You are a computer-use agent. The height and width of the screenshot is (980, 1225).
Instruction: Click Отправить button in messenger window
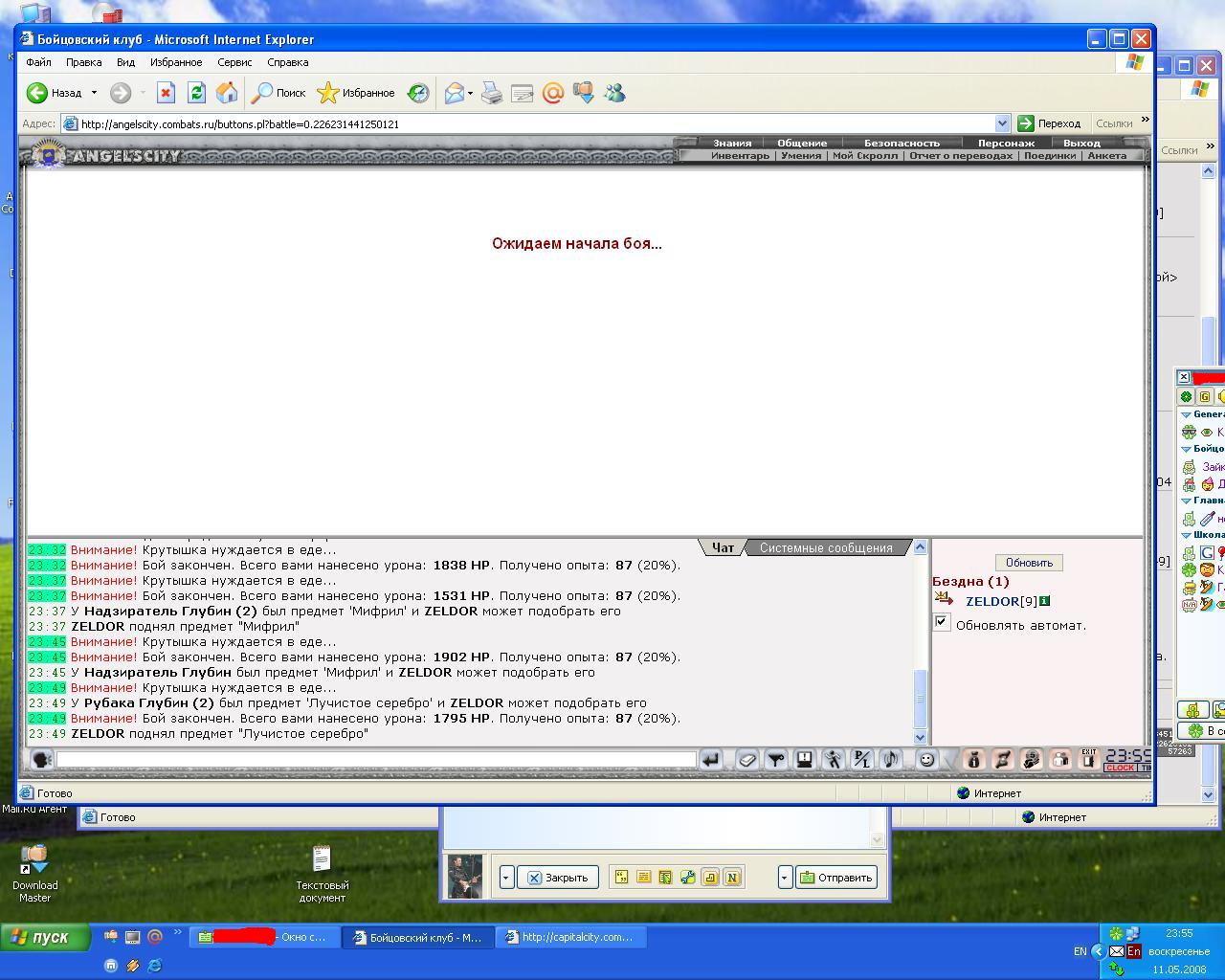(x=836, y=878)
